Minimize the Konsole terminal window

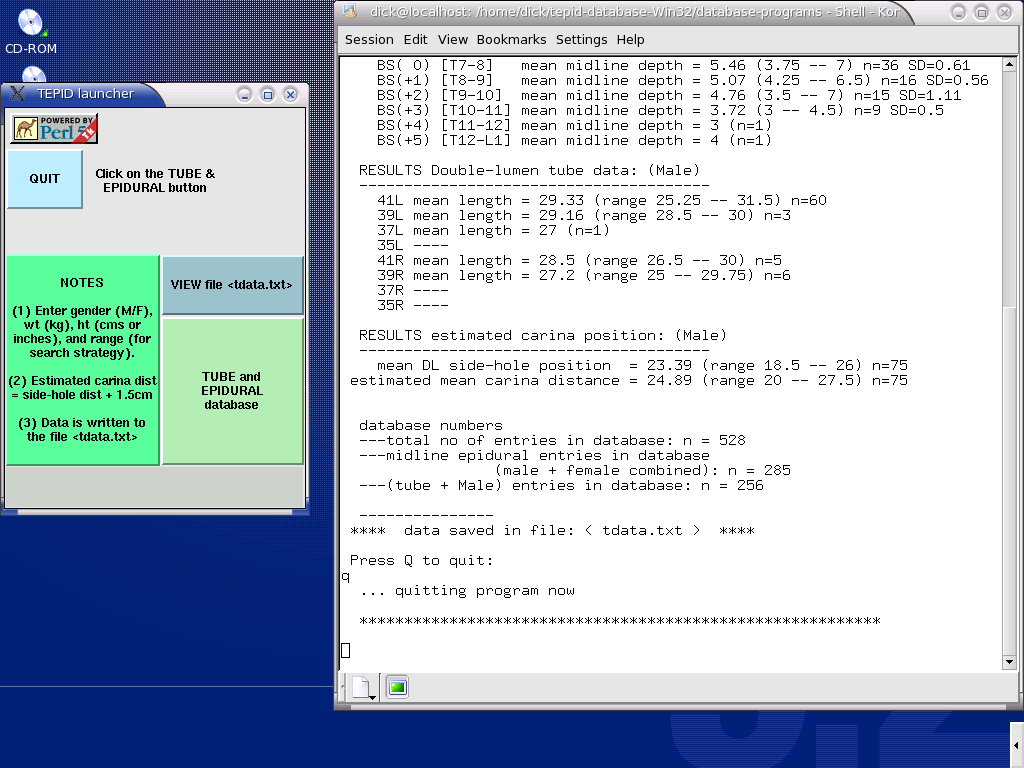tap(956, 12)
